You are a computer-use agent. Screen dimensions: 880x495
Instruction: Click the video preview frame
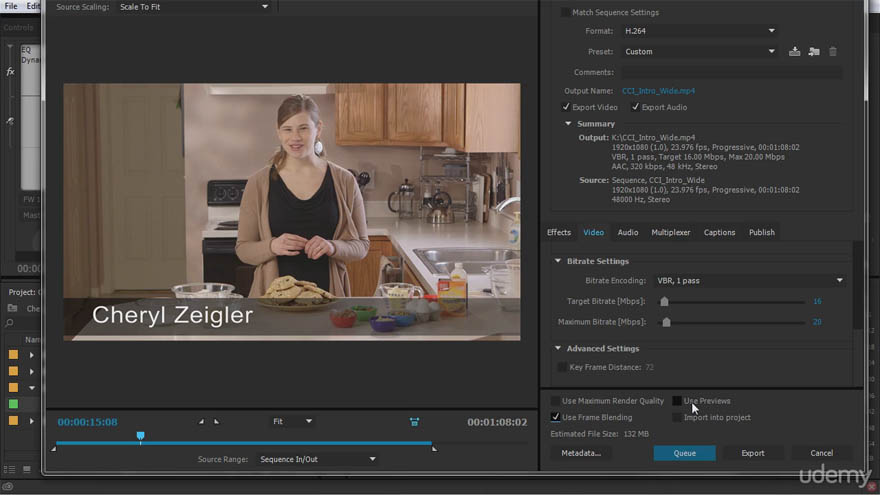pyautogui.click(x=292, y=212)
